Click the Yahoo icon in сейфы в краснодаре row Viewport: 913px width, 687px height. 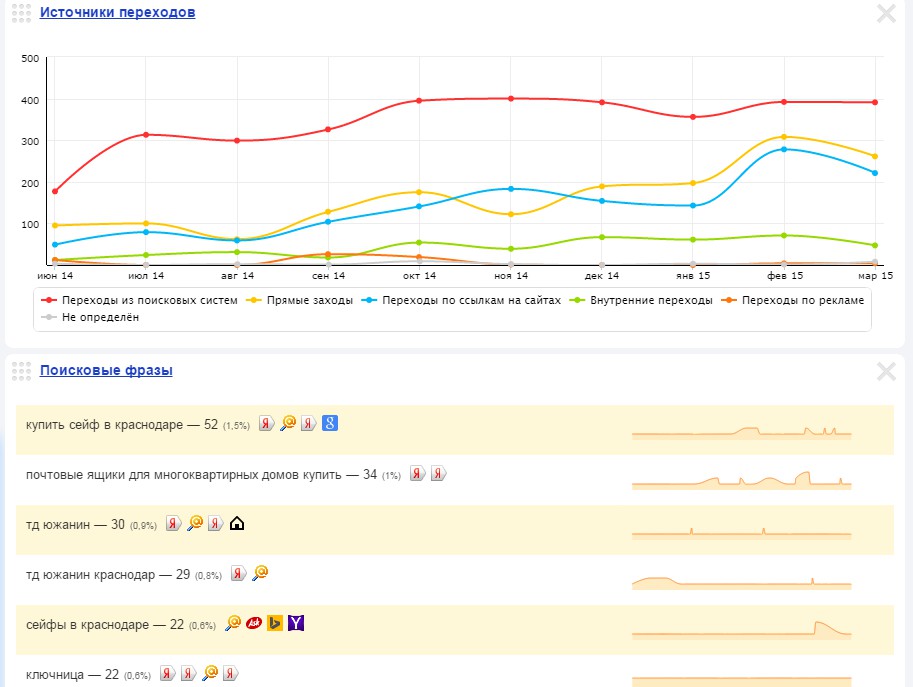pyautogui.click(x=296, y=624)
